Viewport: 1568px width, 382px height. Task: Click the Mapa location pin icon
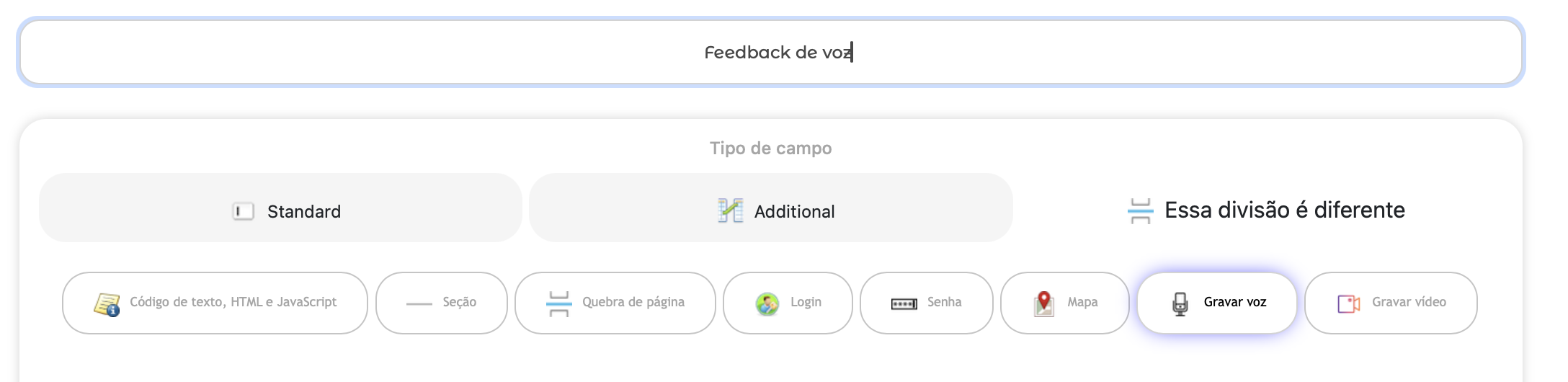click(x=1043, y=303)
